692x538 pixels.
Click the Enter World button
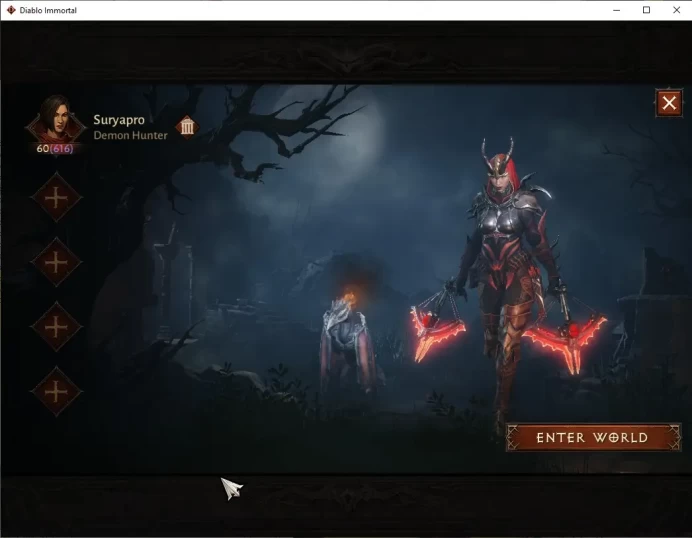point(593,437)
